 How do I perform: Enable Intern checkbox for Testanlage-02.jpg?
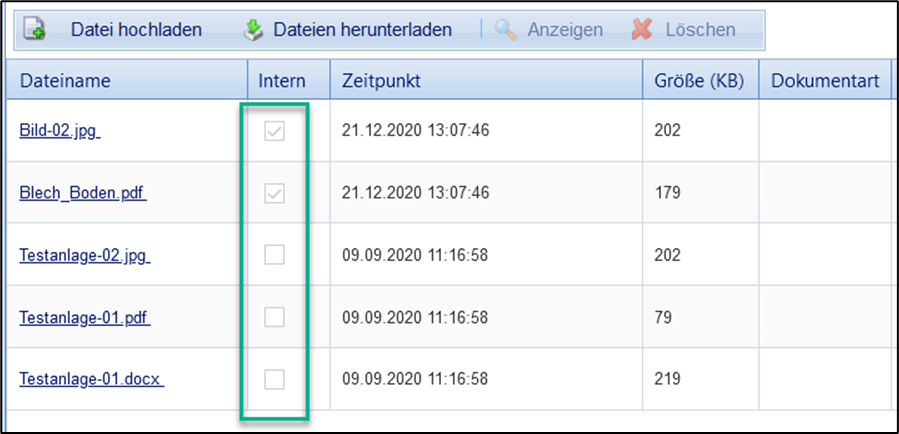tap(274, 255)
